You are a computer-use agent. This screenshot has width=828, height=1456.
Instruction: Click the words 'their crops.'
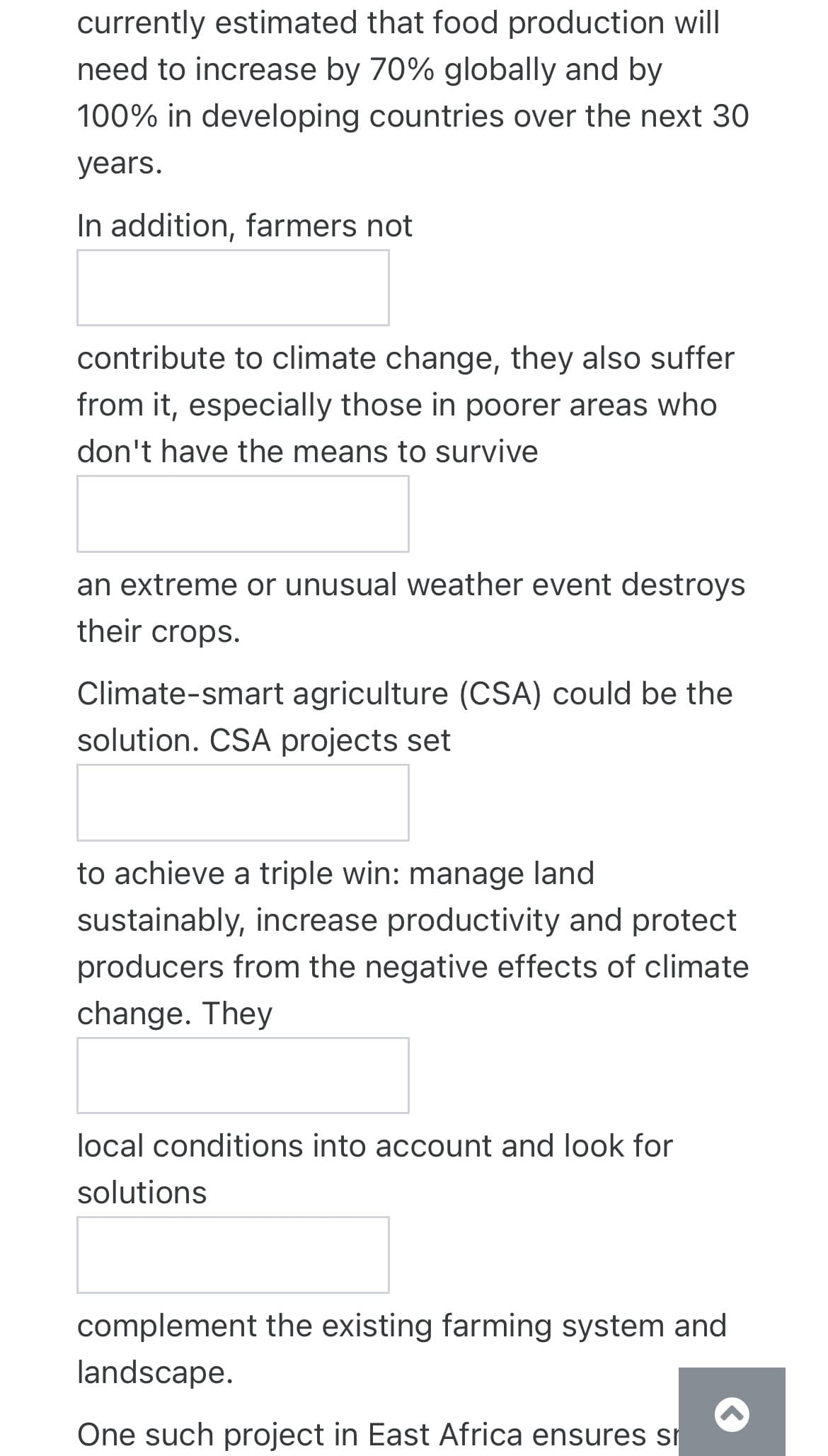pos(159,631)
